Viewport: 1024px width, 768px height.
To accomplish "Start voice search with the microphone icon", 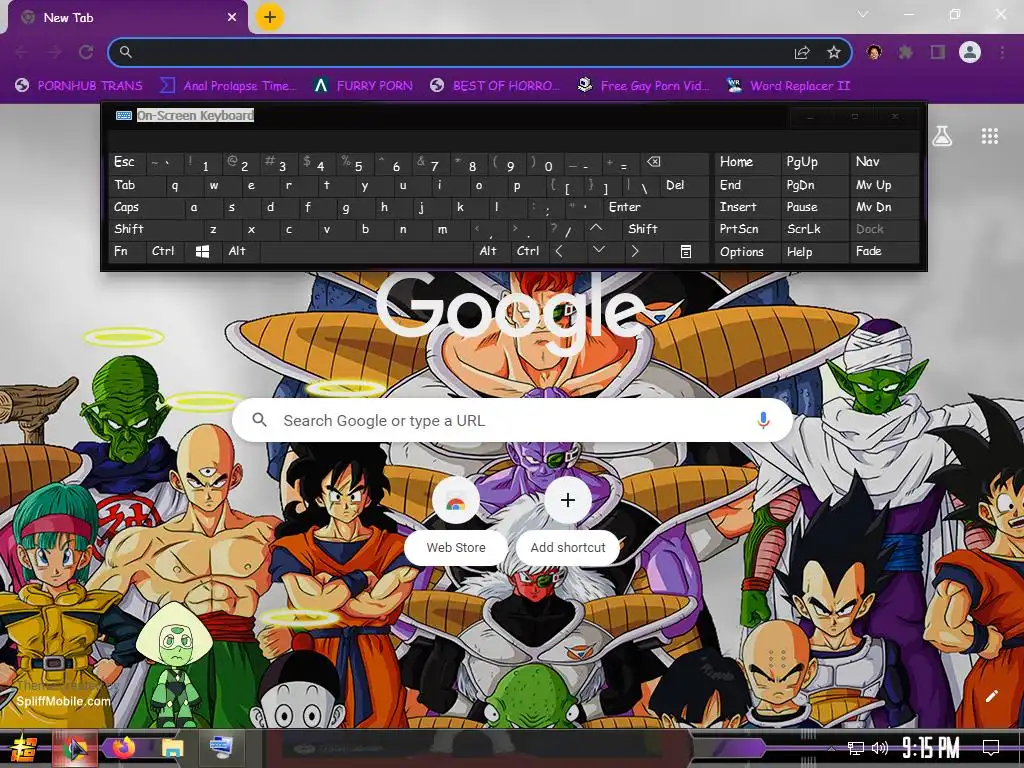I will click(763, 420).
